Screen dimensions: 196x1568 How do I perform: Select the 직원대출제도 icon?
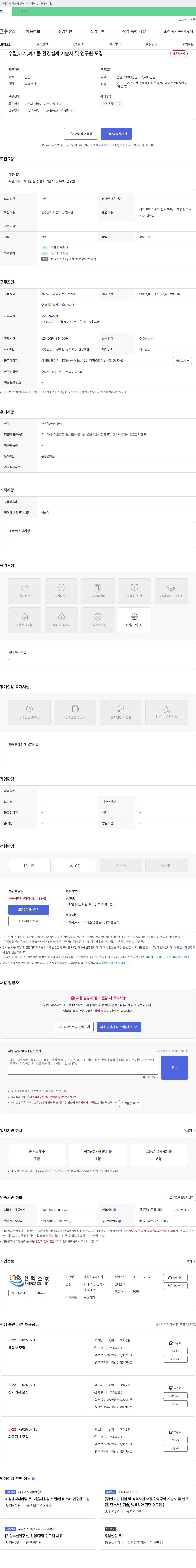[x=61, y=620]
